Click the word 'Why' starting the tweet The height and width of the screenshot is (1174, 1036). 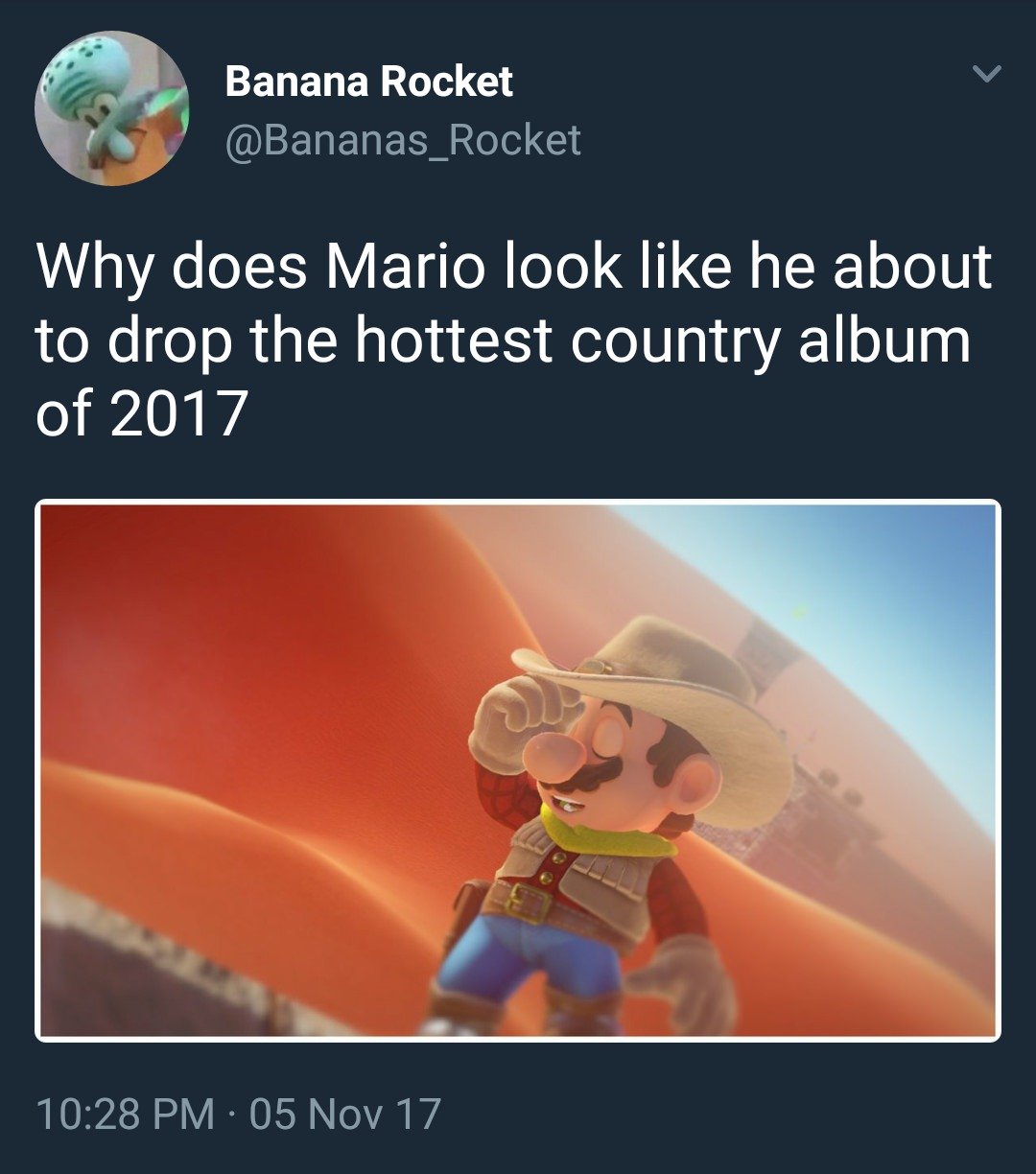(x=94, y=270)
